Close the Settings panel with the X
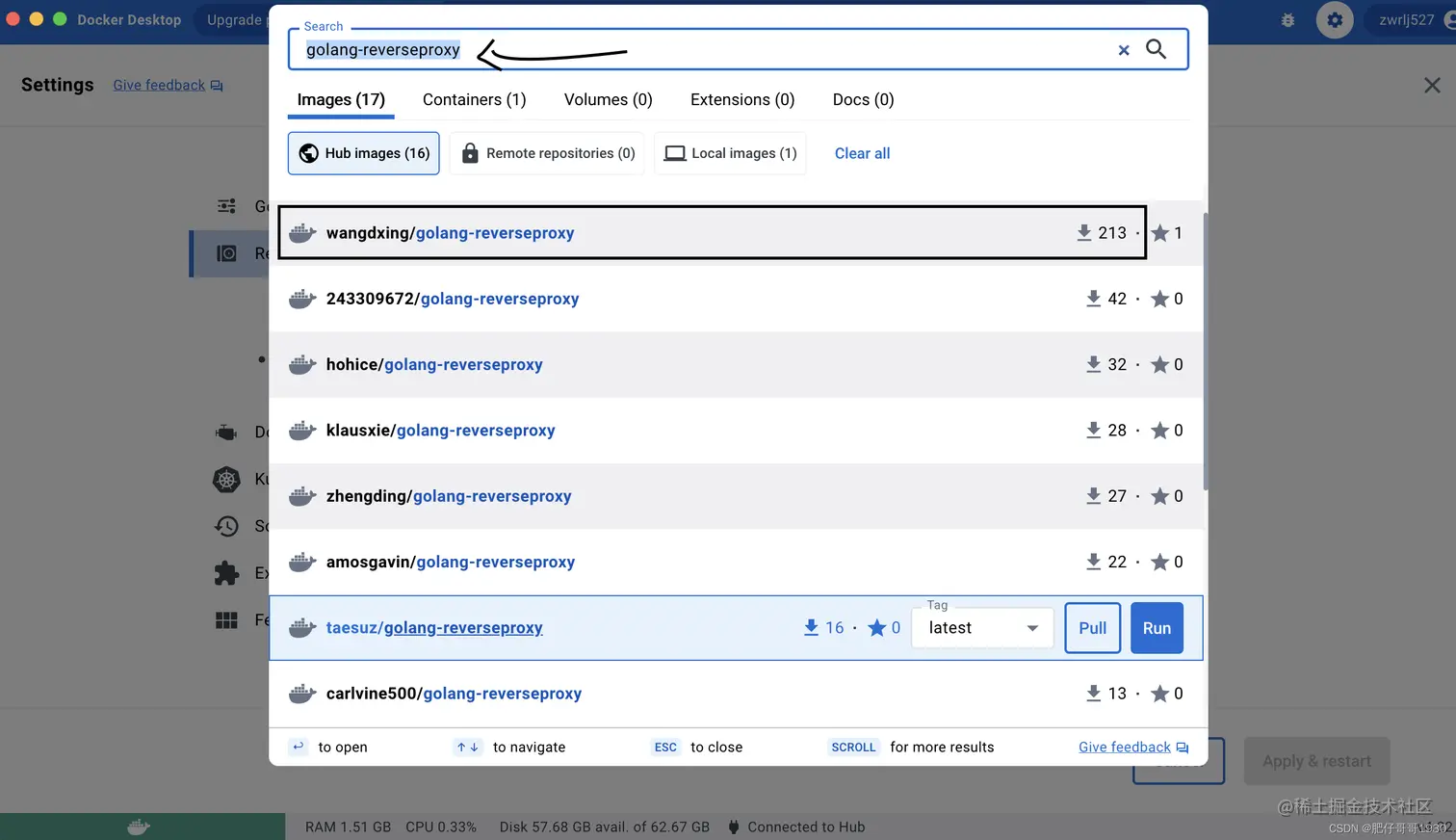The image size is (1456, 840). [x=1432, y=86]
